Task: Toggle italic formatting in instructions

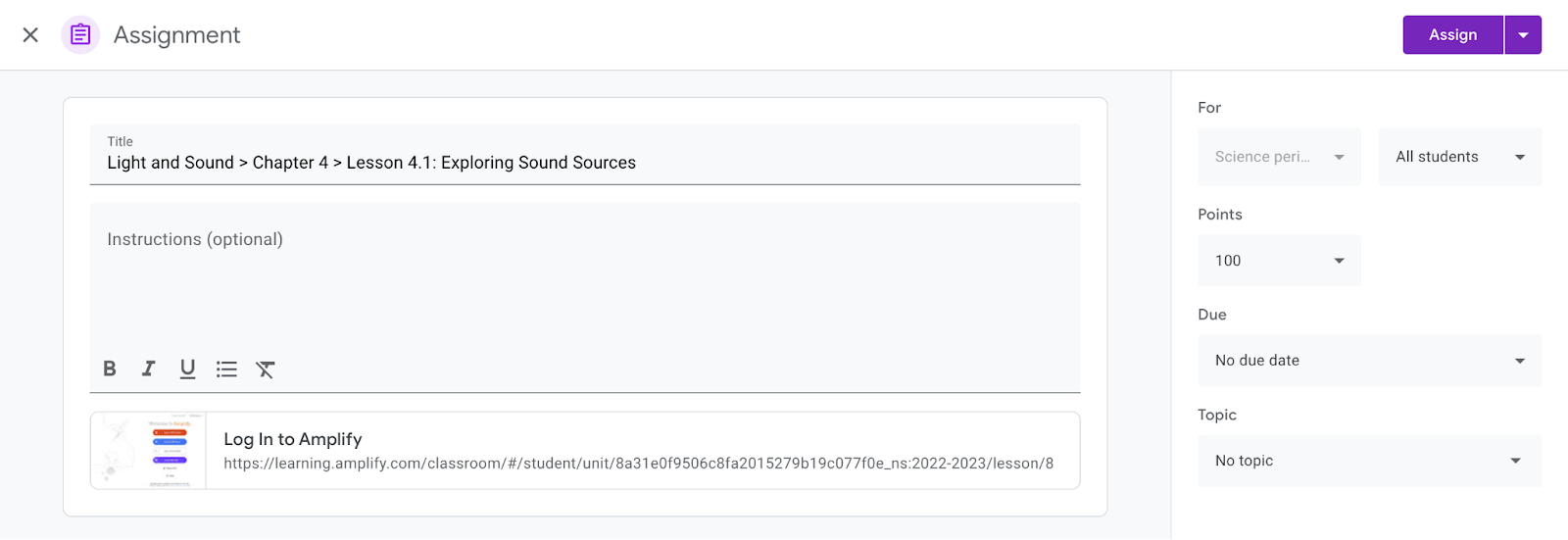Action: click(148, 368)
